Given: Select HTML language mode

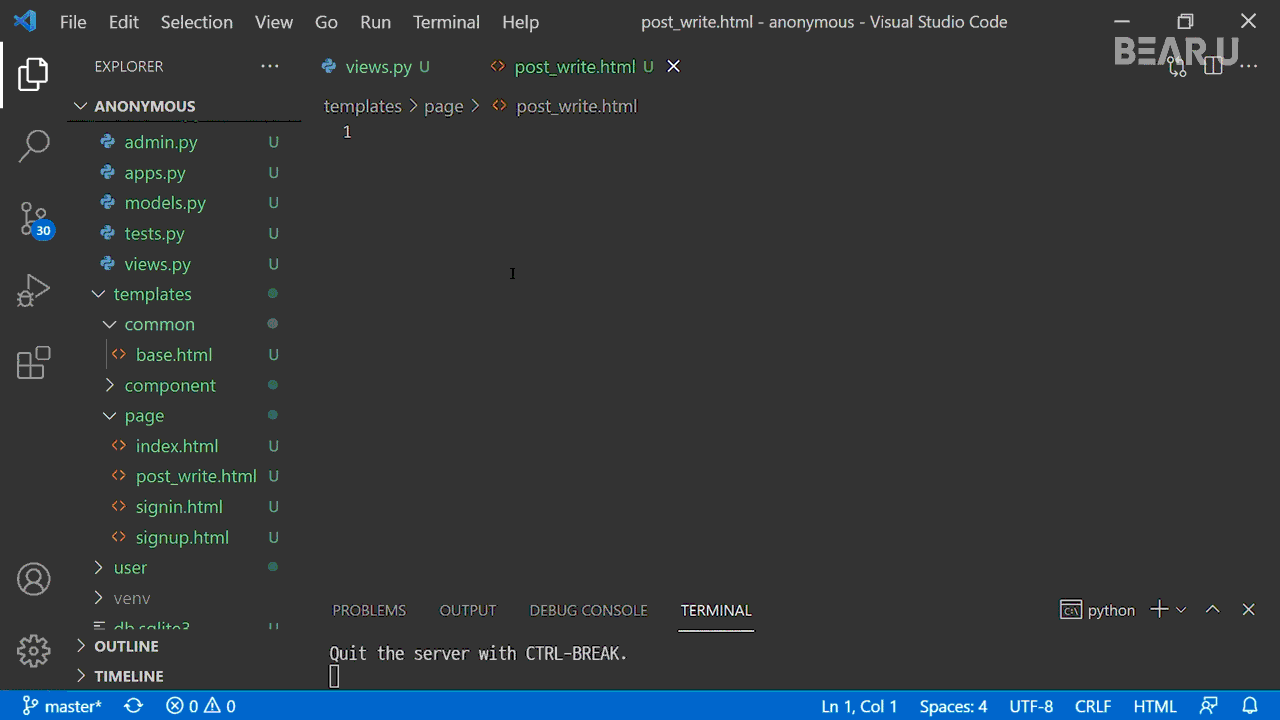Looking at the screenshot, I should pos(1155,706).
